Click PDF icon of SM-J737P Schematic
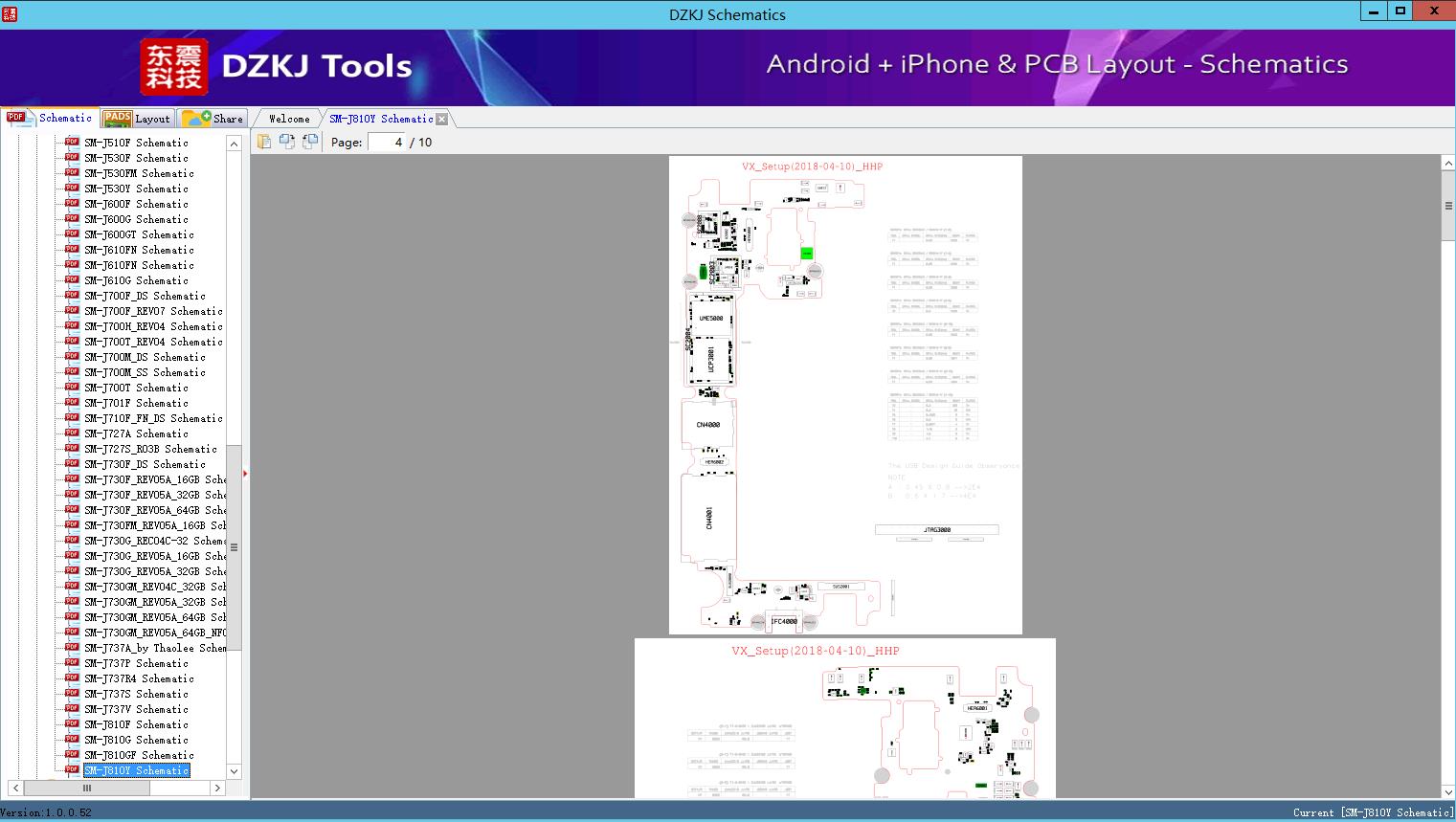Image resolution: width=1456 pixels, height=822 pixels. (72, 663)
